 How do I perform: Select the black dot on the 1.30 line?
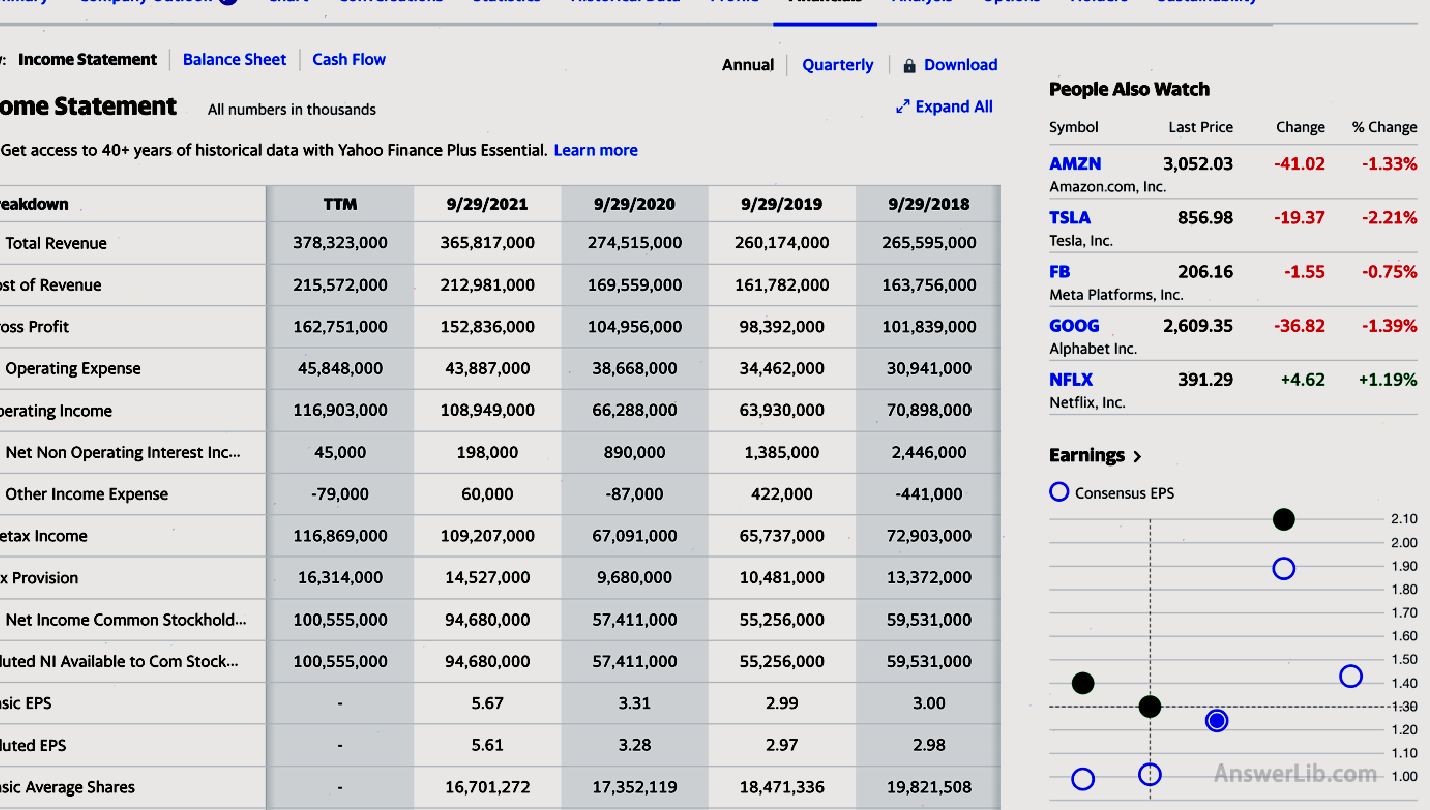point(1150,707)
